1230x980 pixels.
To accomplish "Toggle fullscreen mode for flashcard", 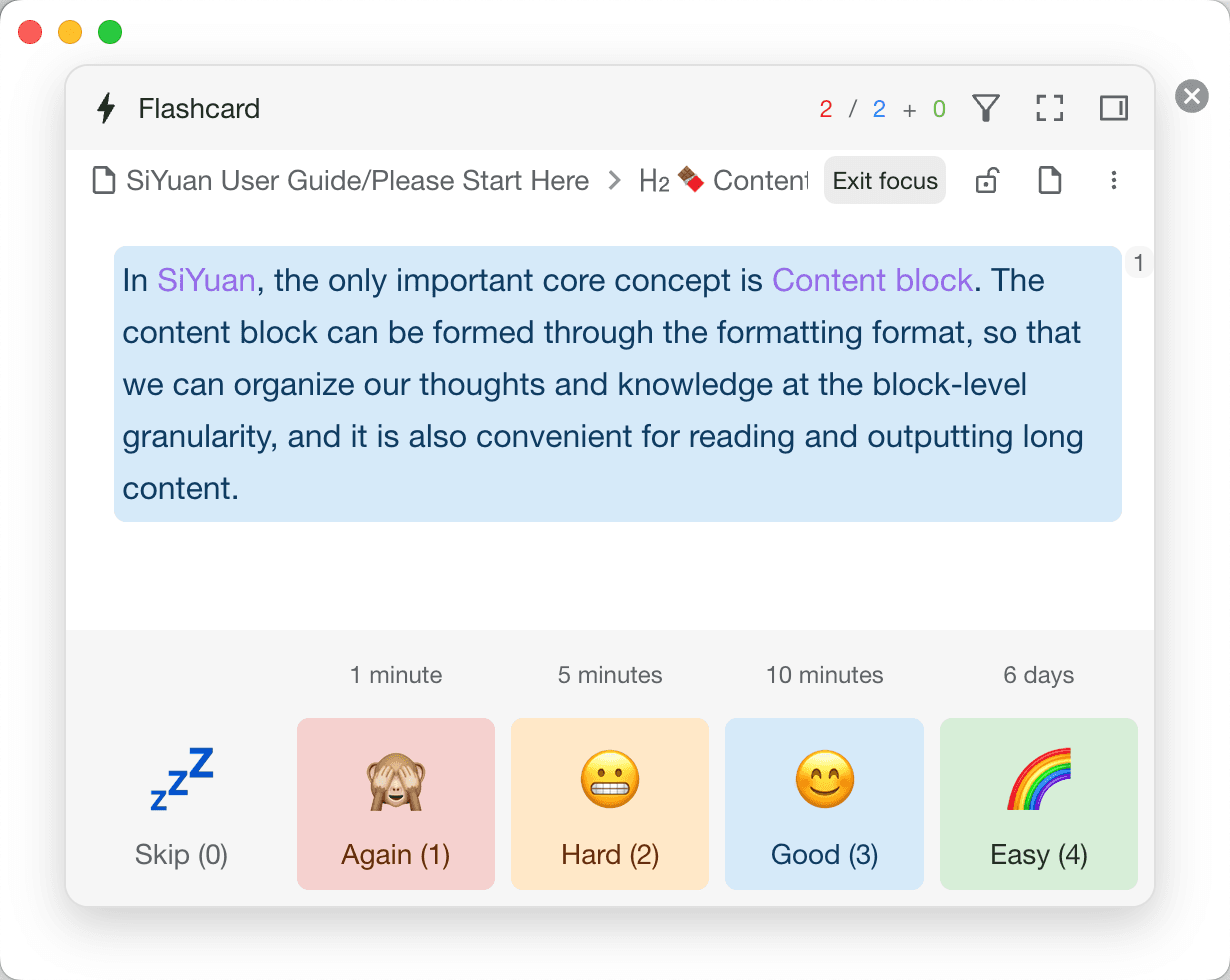I will 1049,108.
